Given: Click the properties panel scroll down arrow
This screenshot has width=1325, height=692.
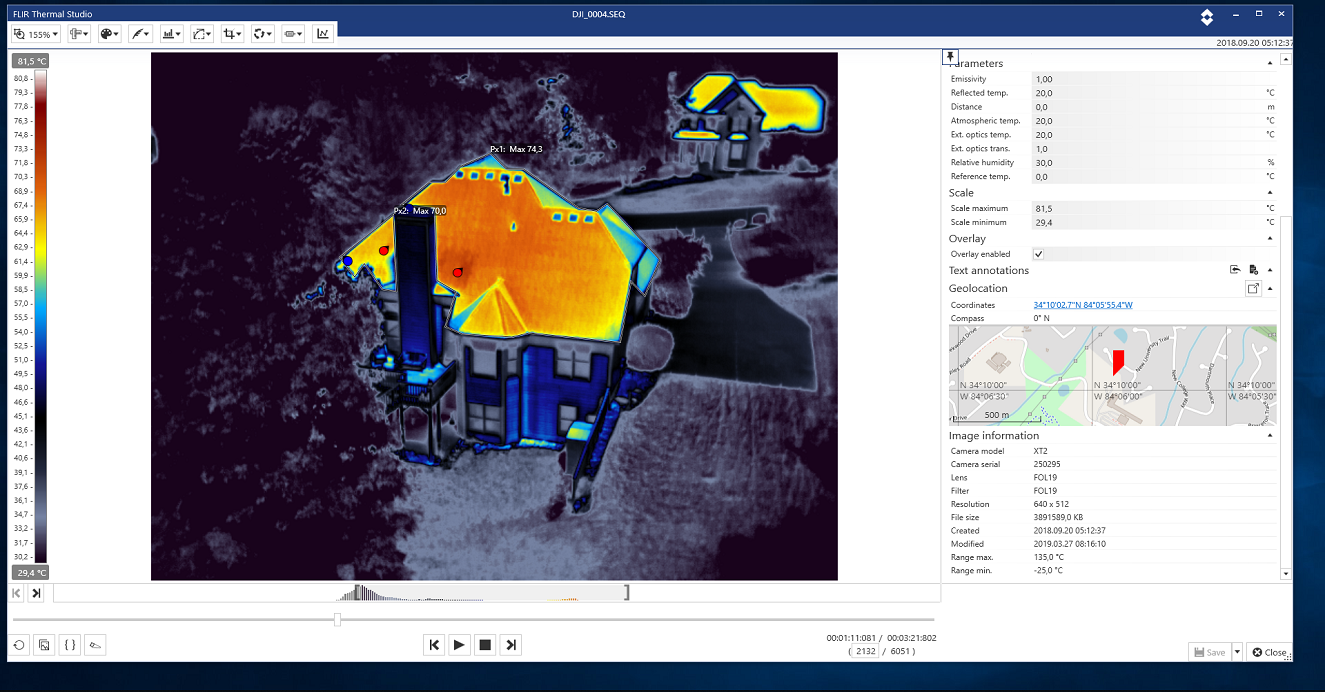Looking at the screenshot, I should pos(1286,574).
